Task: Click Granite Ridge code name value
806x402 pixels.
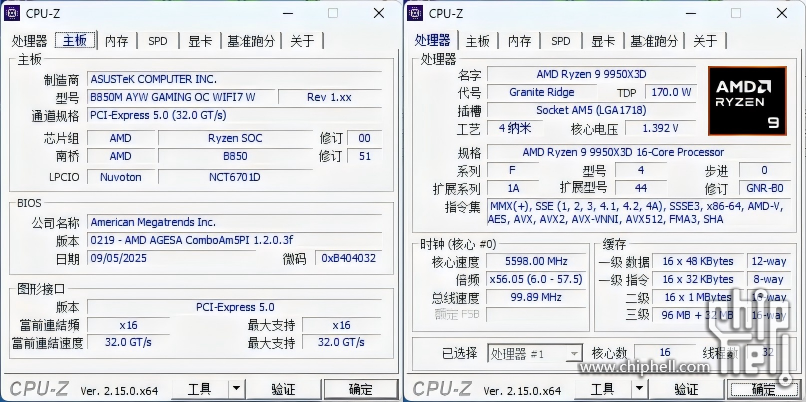Action: coord(542,93)
